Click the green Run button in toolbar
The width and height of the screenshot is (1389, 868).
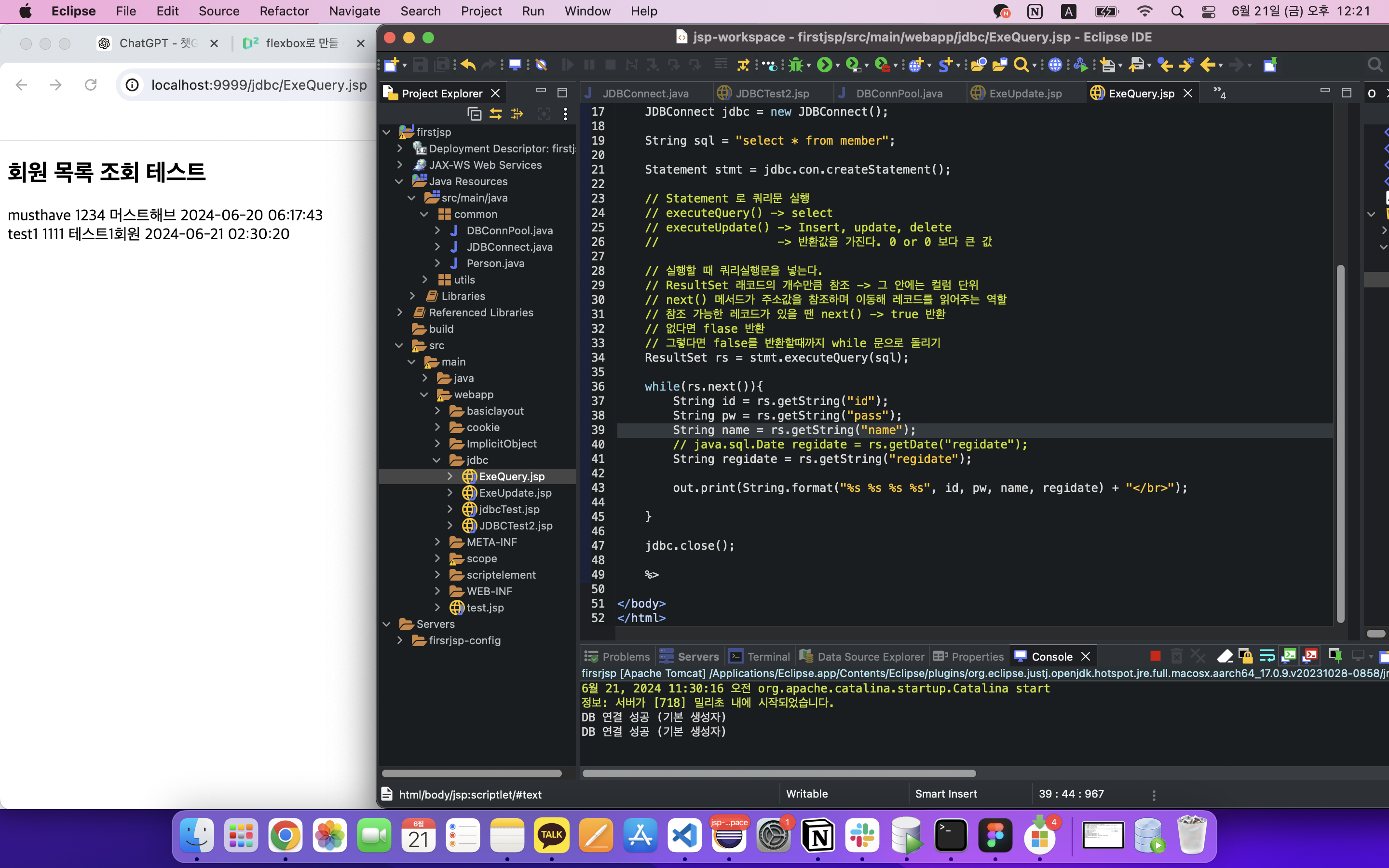(x=824, y=65)
